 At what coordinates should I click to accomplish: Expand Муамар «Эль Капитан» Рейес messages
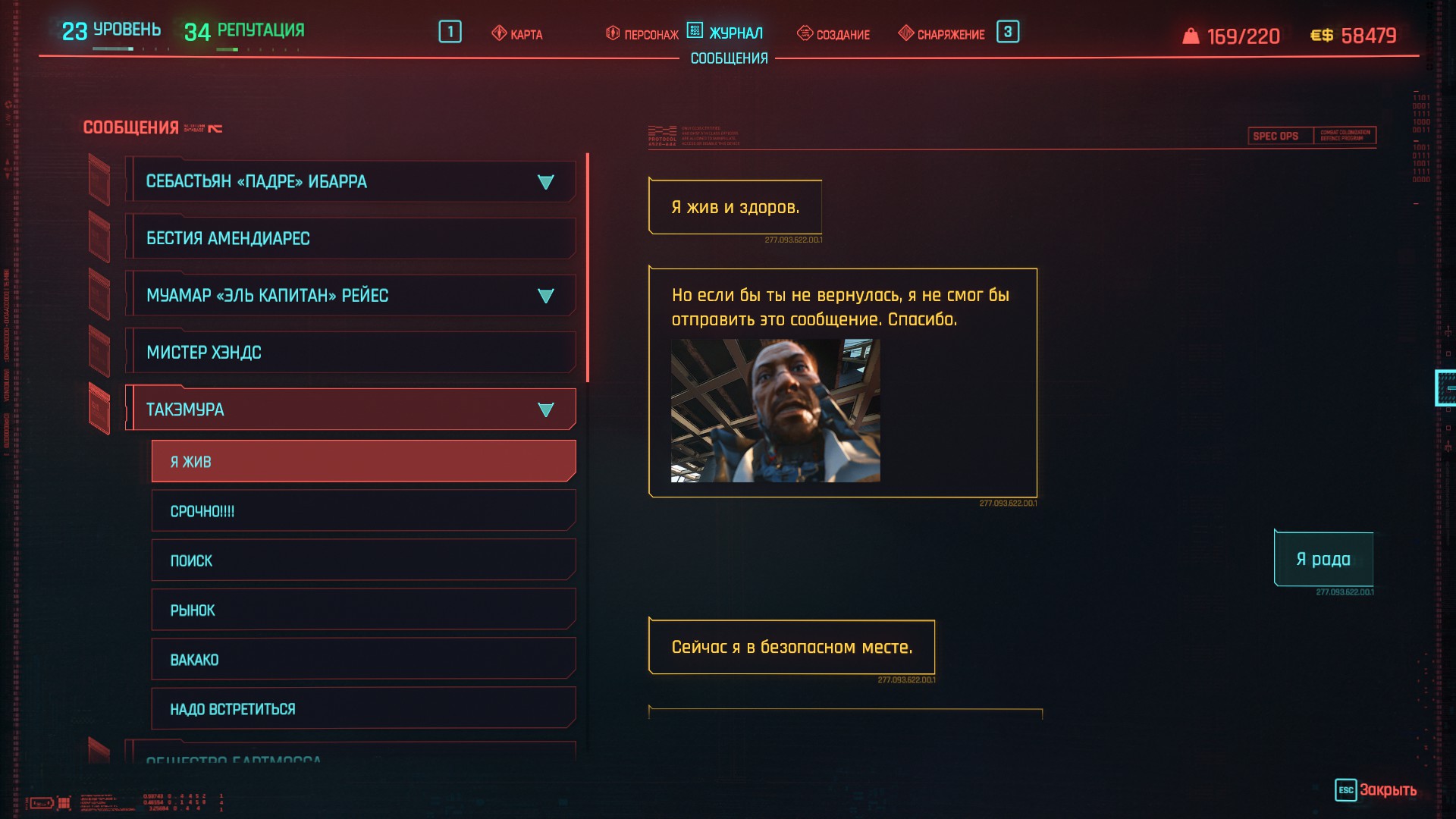point(545,296)
